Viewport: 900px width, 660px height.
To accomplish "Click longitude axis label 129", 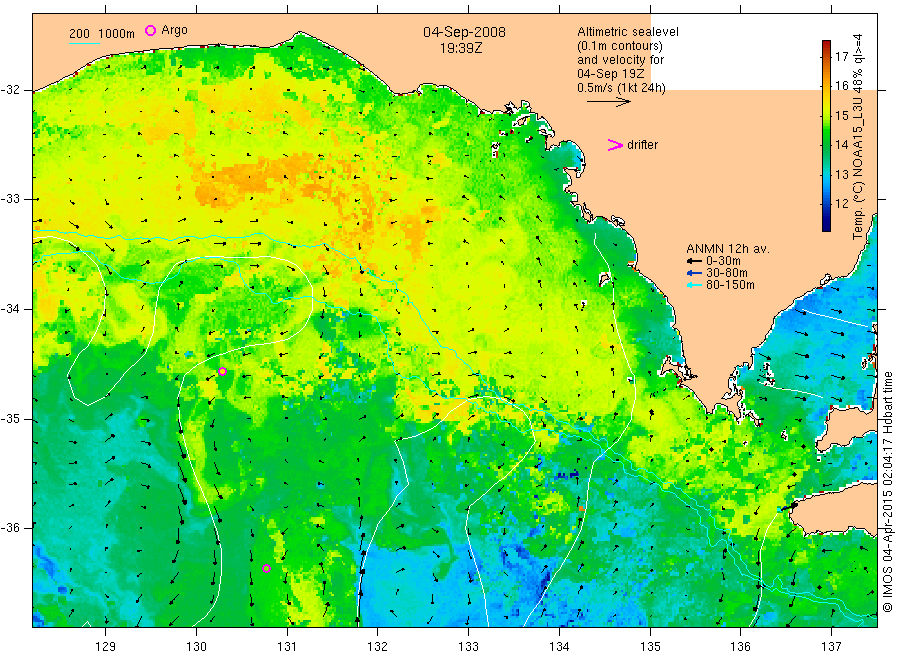I will [106, 647].
